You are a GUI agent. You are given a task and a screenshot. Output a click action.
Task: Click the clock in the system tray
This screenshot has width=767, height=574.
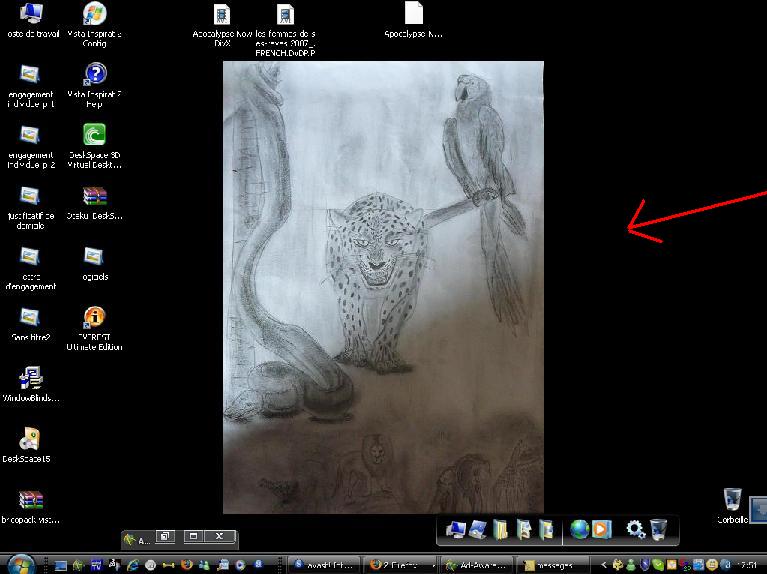(748, 565)
